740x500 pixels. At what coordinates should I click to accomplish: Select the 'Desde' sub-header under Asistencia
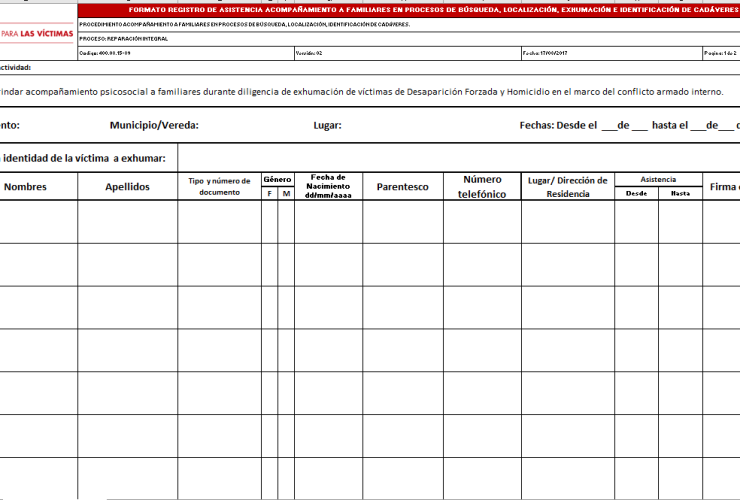636,193
